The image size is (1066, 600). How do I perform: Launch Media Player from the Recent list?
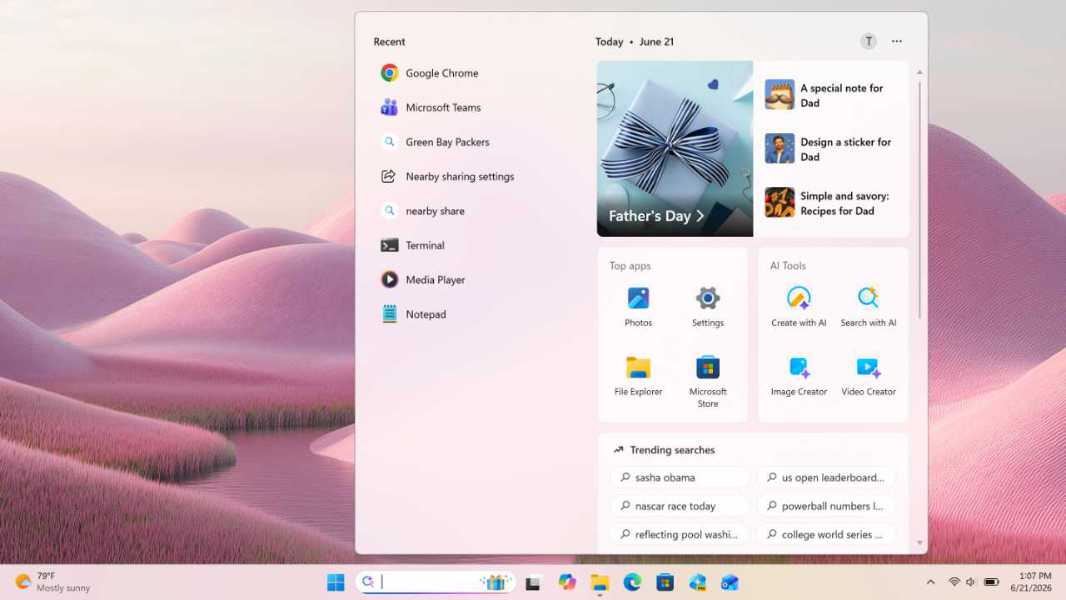pyautogui.click(x=423, y=280)
